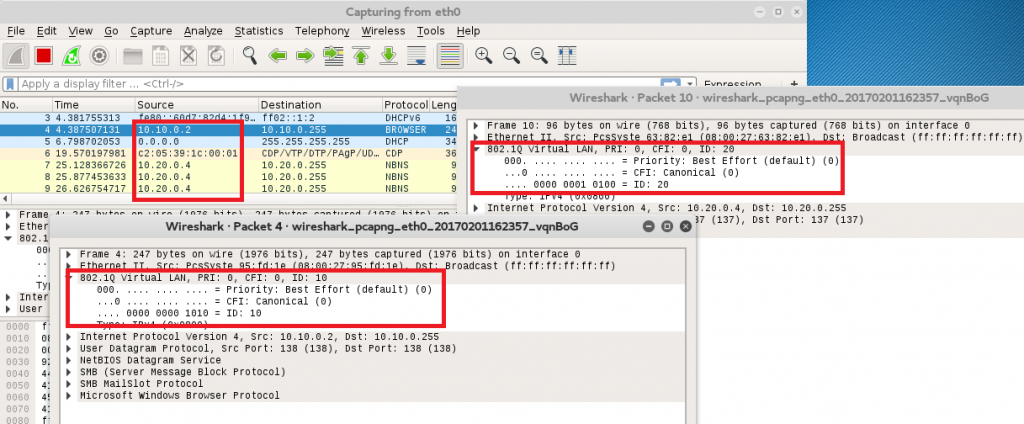Expand Ethernet II in Packet 4 window
1024x424 pixels.
71,266
